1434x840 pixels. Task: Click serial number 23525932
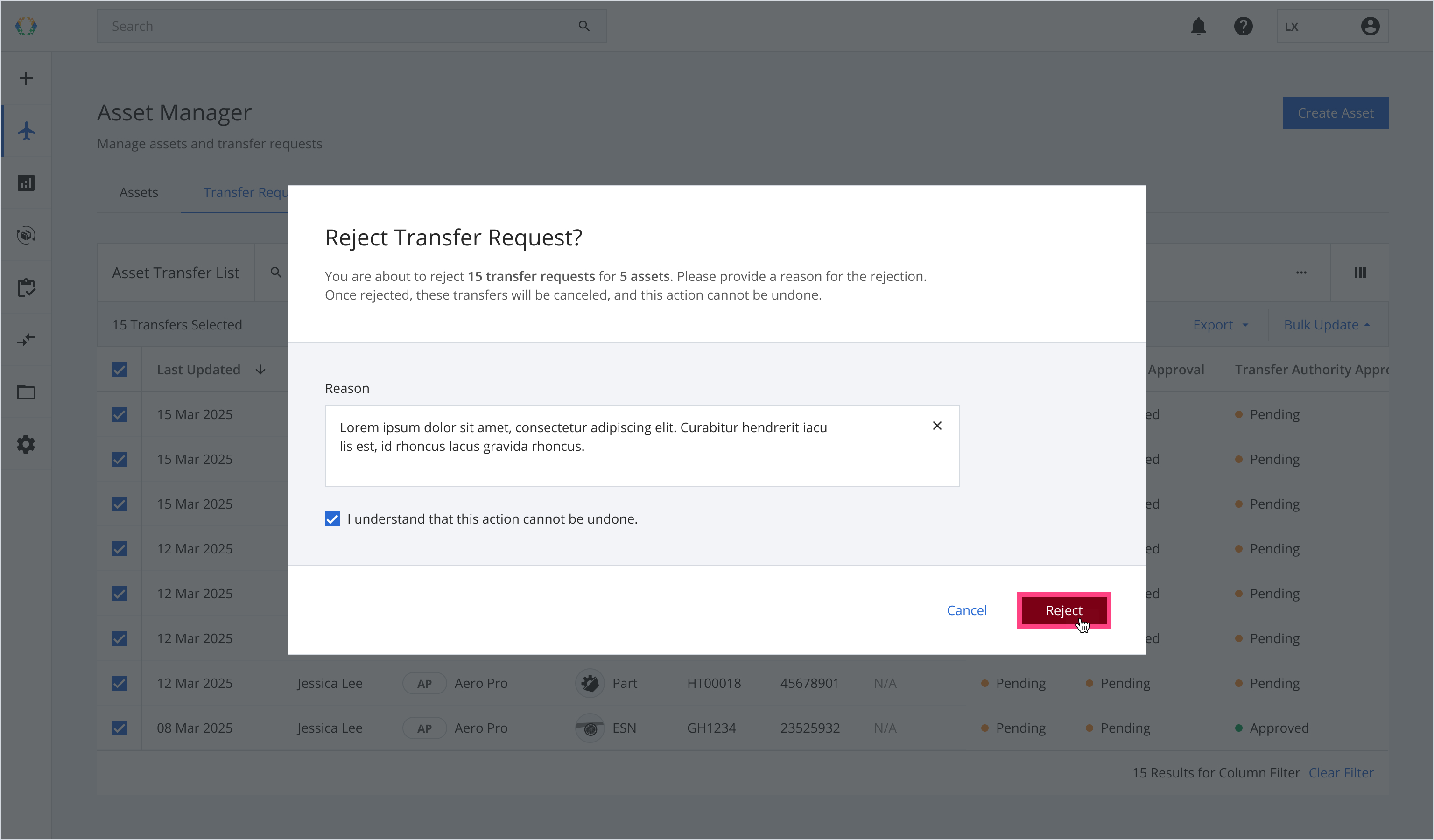pyautogui.click(x=810, y=728)
